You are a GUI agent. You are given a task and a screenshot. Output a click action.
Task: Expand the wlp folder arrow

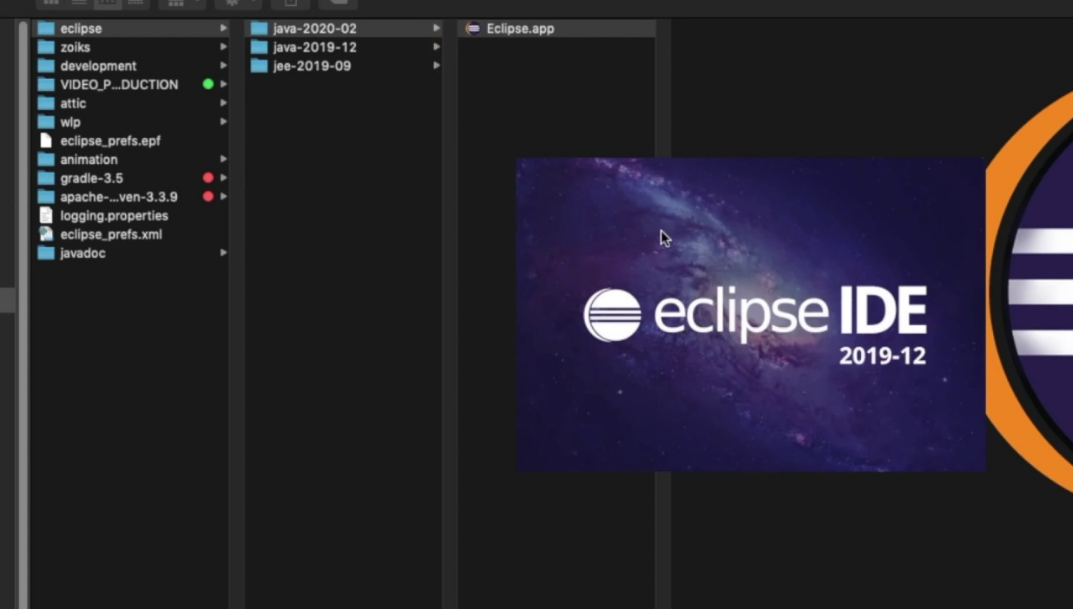pos(223,122)
